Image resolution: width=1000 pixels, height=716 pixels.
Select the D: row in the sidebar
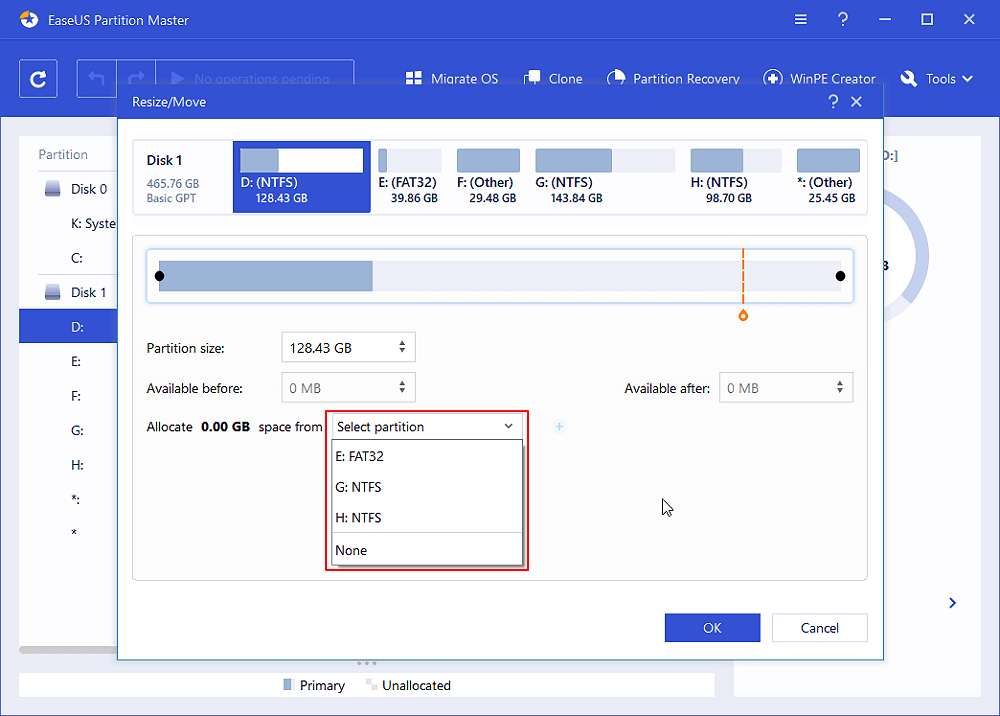68,326
